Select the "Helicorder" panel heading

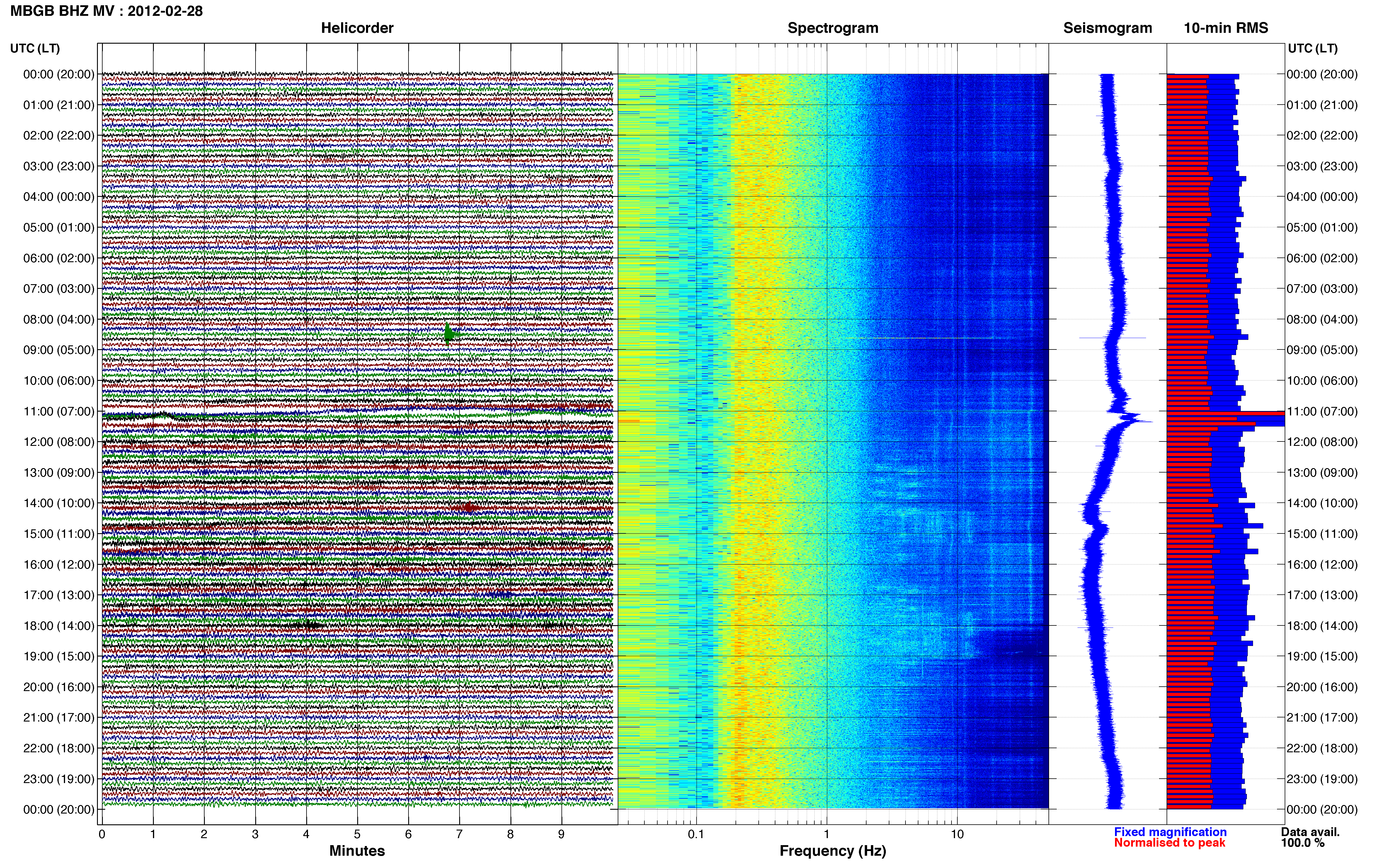tap(357, 28)
